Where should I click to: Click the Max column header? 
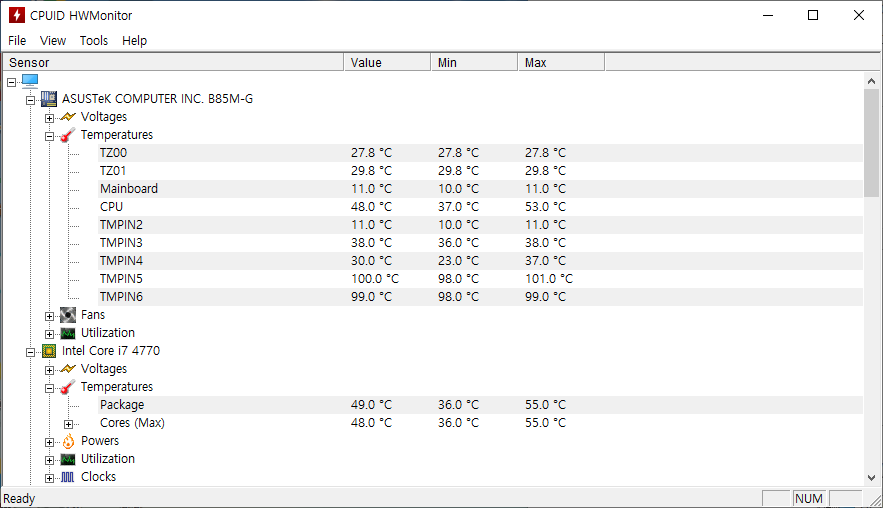(561, 63)
